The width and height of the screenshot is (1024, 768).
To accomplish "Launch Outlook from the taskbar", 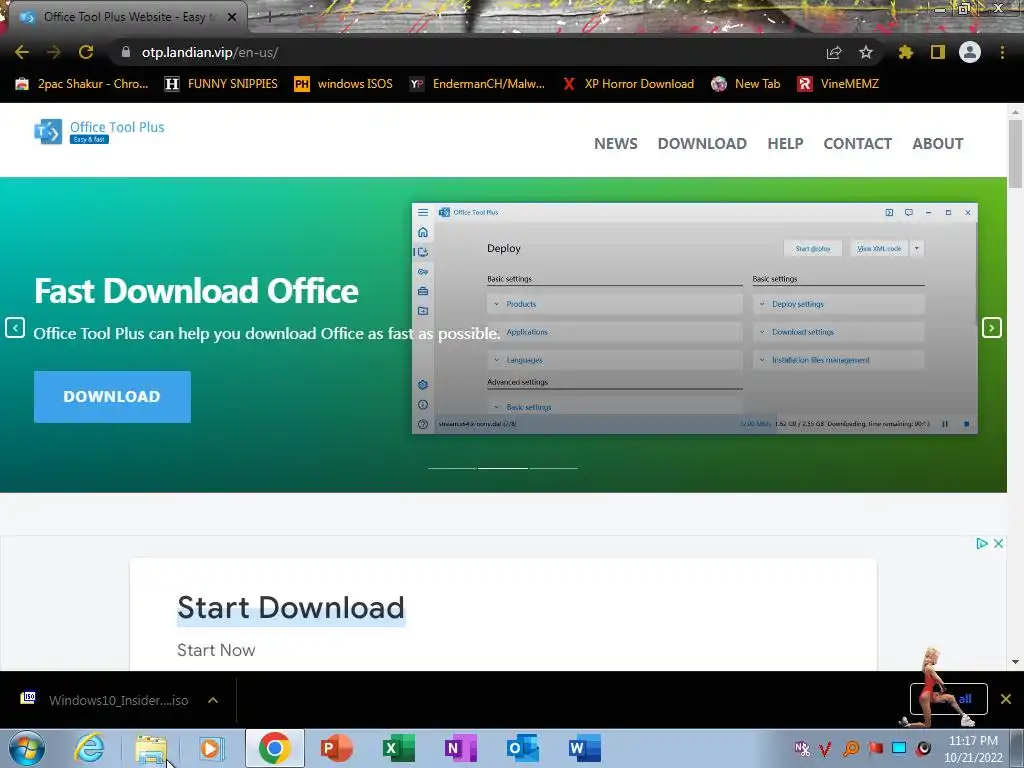I will tap(522, 748).
